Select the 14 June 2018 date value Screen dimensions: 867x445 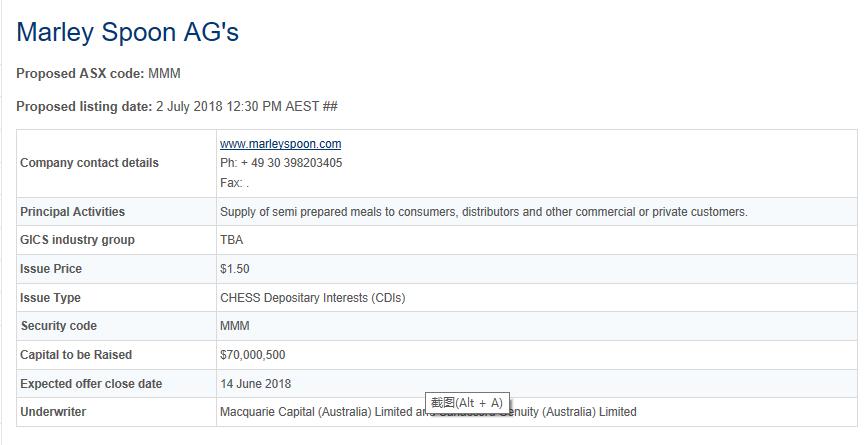coord(255,384)
